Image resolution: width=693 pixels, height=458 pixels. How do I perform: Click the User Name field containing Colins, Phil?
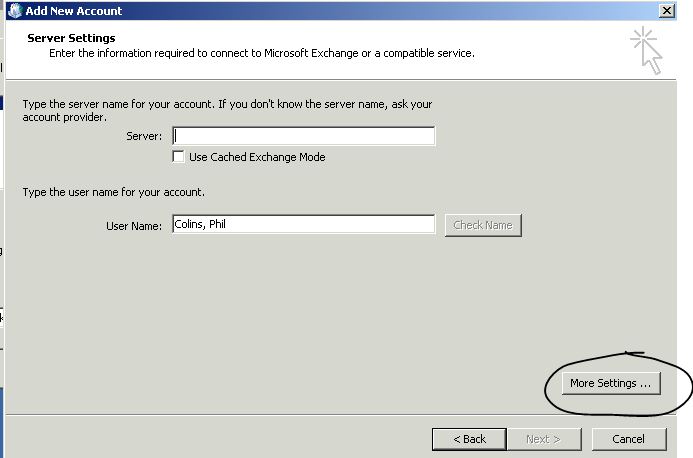pos(304,224)
